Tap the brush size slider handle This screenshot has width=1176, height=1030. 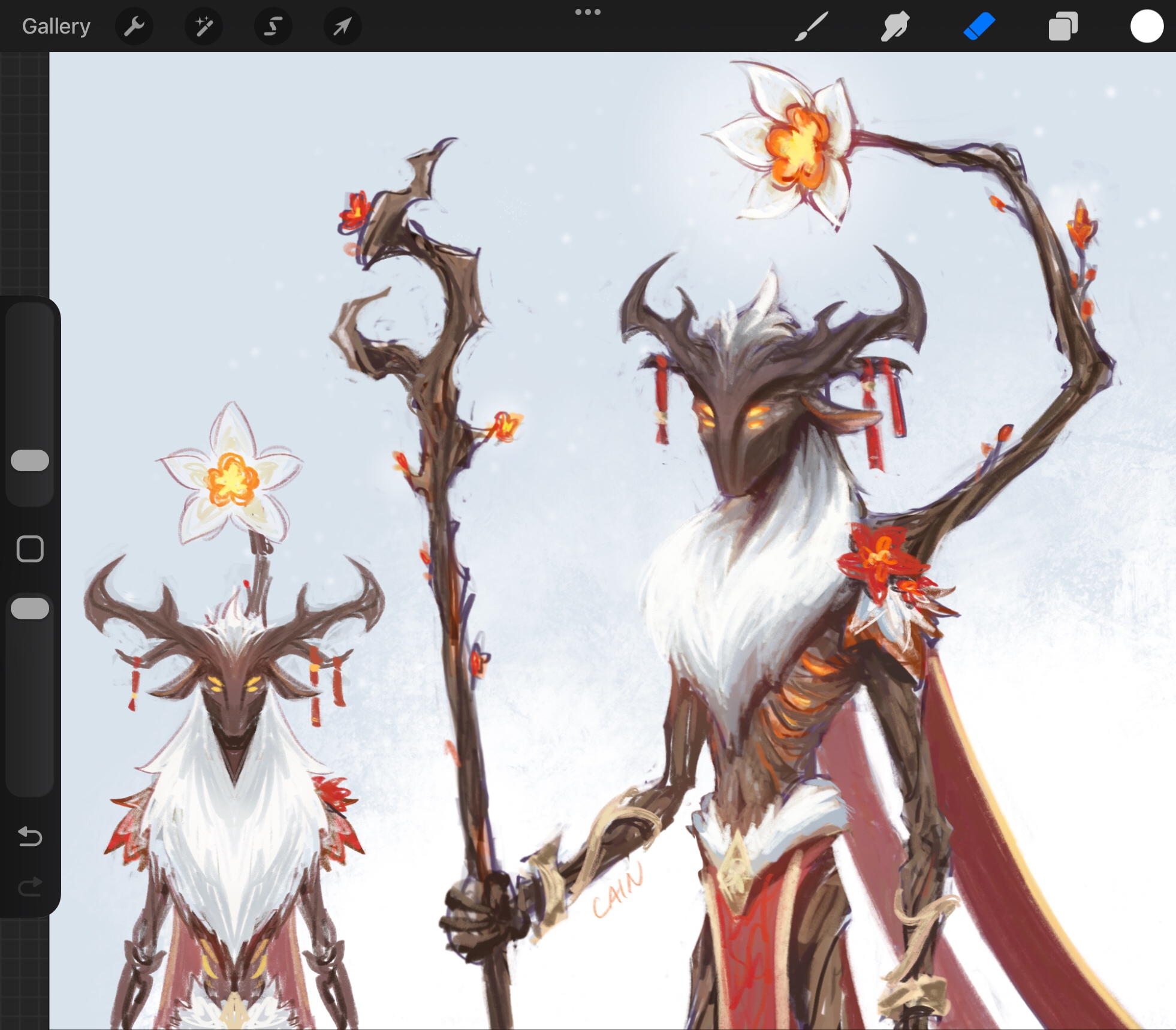(30, 460)
